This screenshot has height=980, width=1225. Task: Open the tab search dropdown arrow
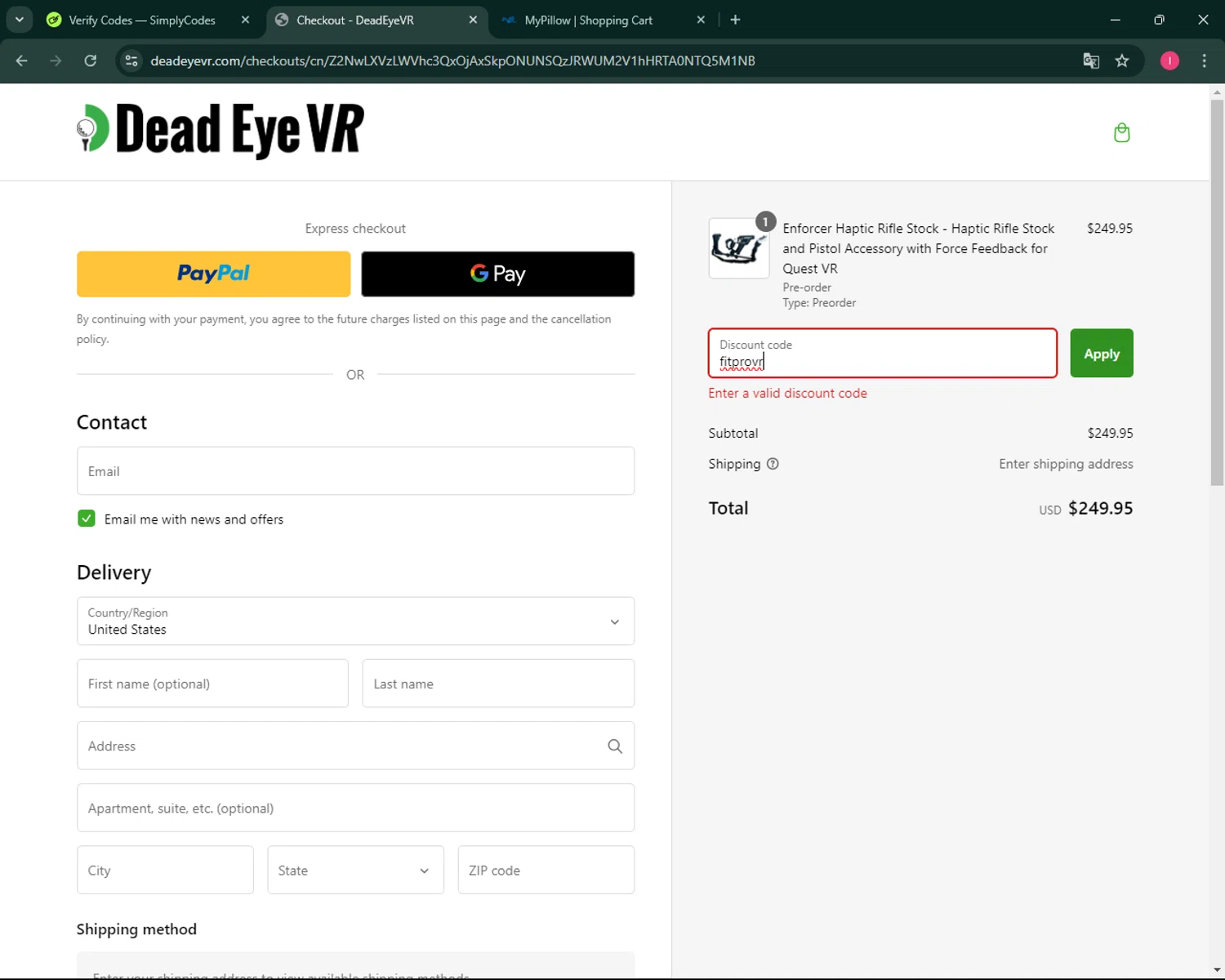point(19,20)
